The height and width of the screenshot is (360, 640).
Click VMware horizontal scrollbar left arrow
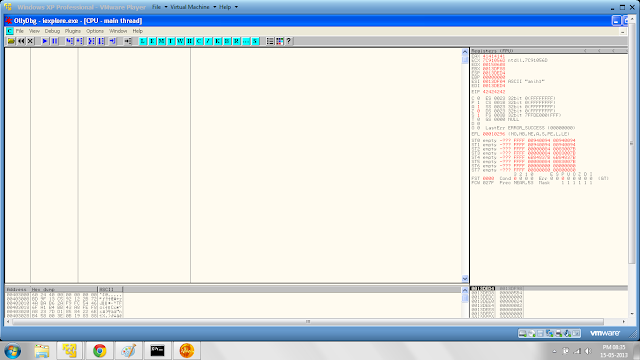[8, 322]
